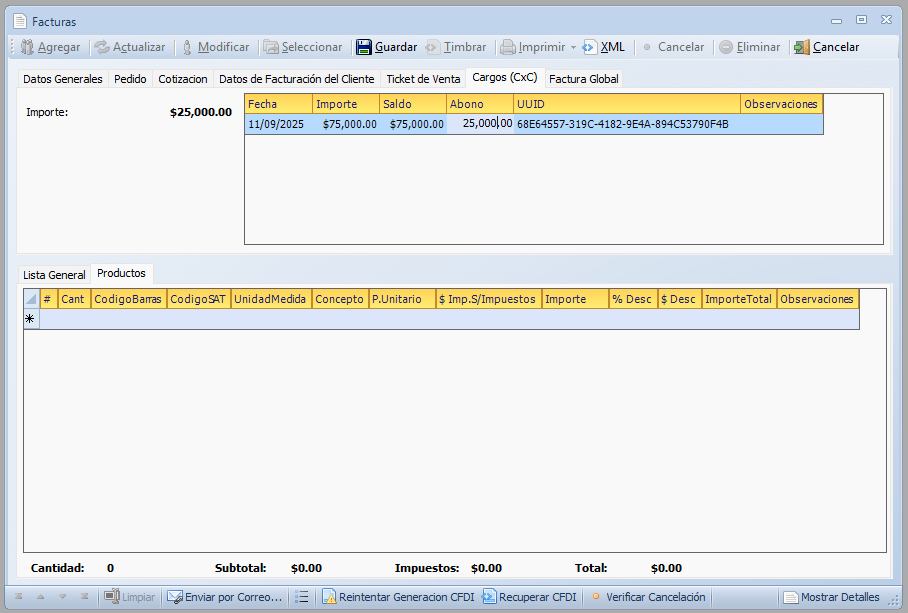908x613 pixels.
Task: Click the Enviar por Correo envelope icon
Action: 175,597
